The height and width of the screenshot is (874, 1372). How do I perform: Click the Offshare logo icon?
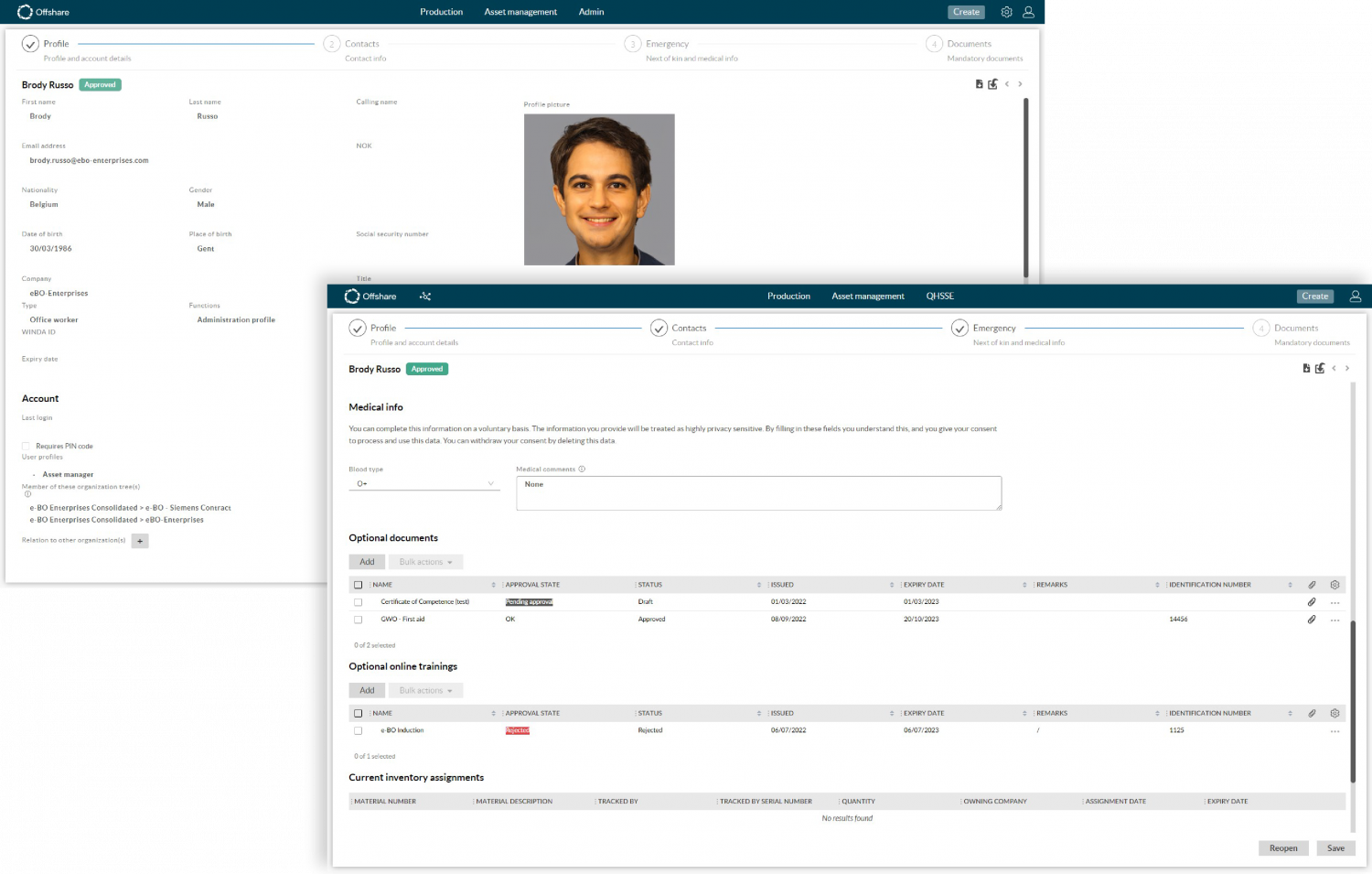tap(352, 296)
